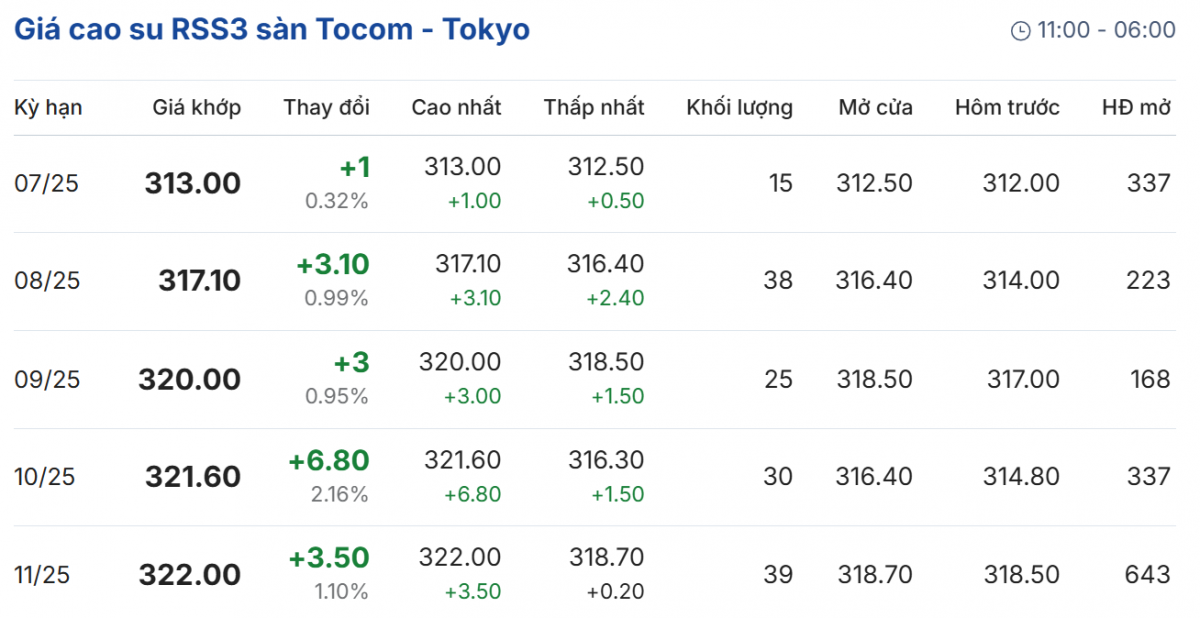1200x618 pixels.
Task: Click the Mở cửa column header
Action: pos(875,108)
